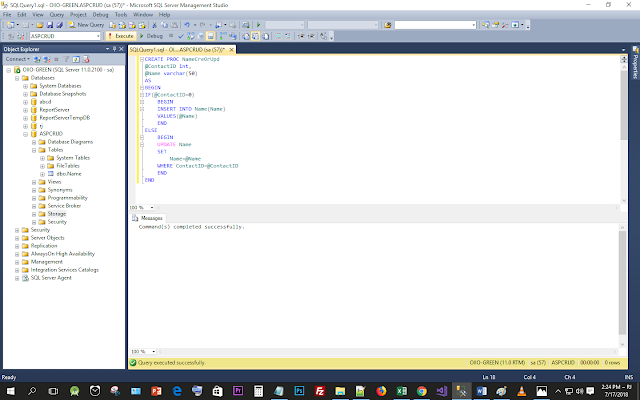Click the Undo arrow icon
The height and width of the screenshot is (400, 640).
coord(187,25)
